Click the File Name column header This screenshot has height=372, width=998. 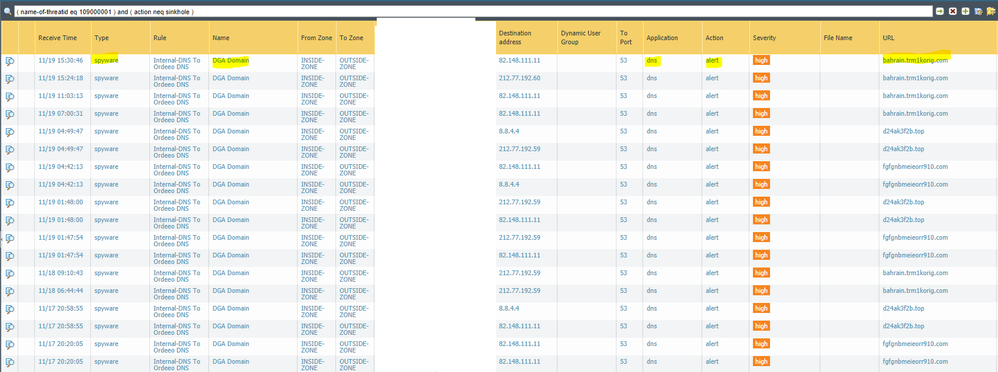849,38
